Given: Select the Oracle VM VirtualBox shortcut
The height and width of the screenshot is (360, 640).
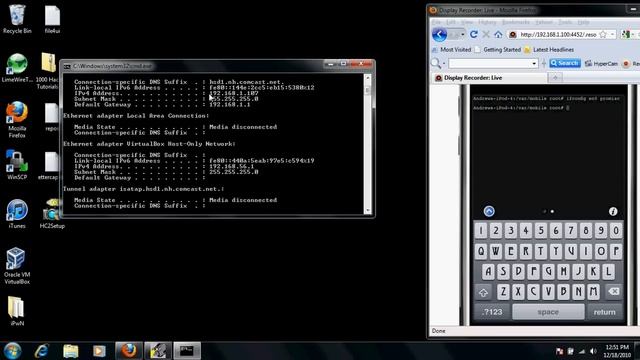Looking at the screenshot, I should 17,266.
